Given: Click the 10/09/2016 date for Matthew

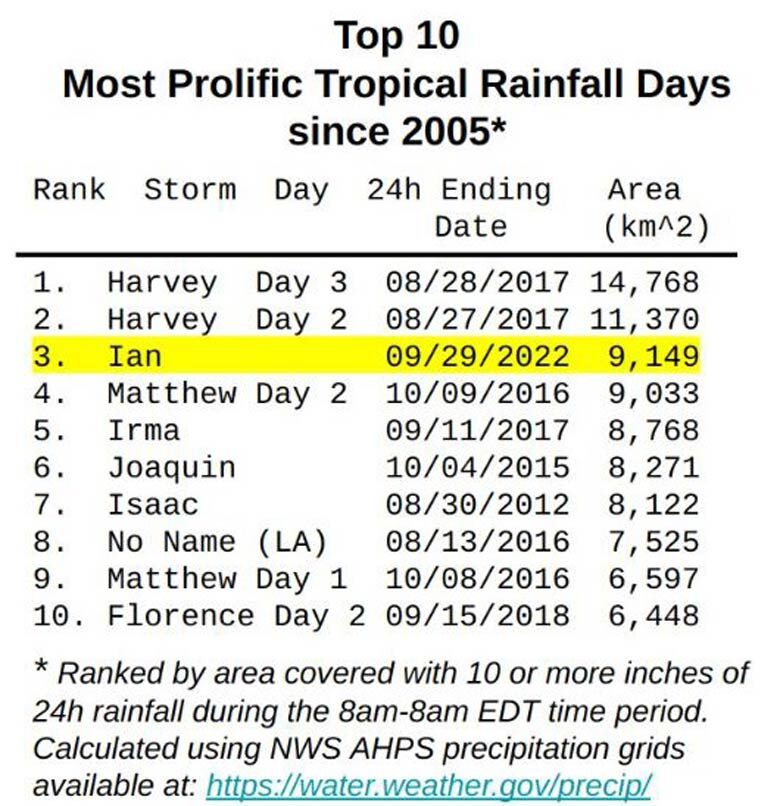Looking at the screenshot, I should (477, 393).
